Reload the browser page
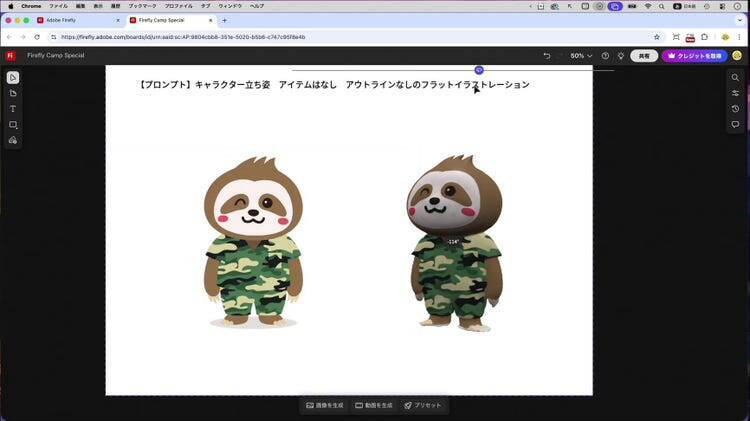Screen dimensions: 750x421 point(37,37)
